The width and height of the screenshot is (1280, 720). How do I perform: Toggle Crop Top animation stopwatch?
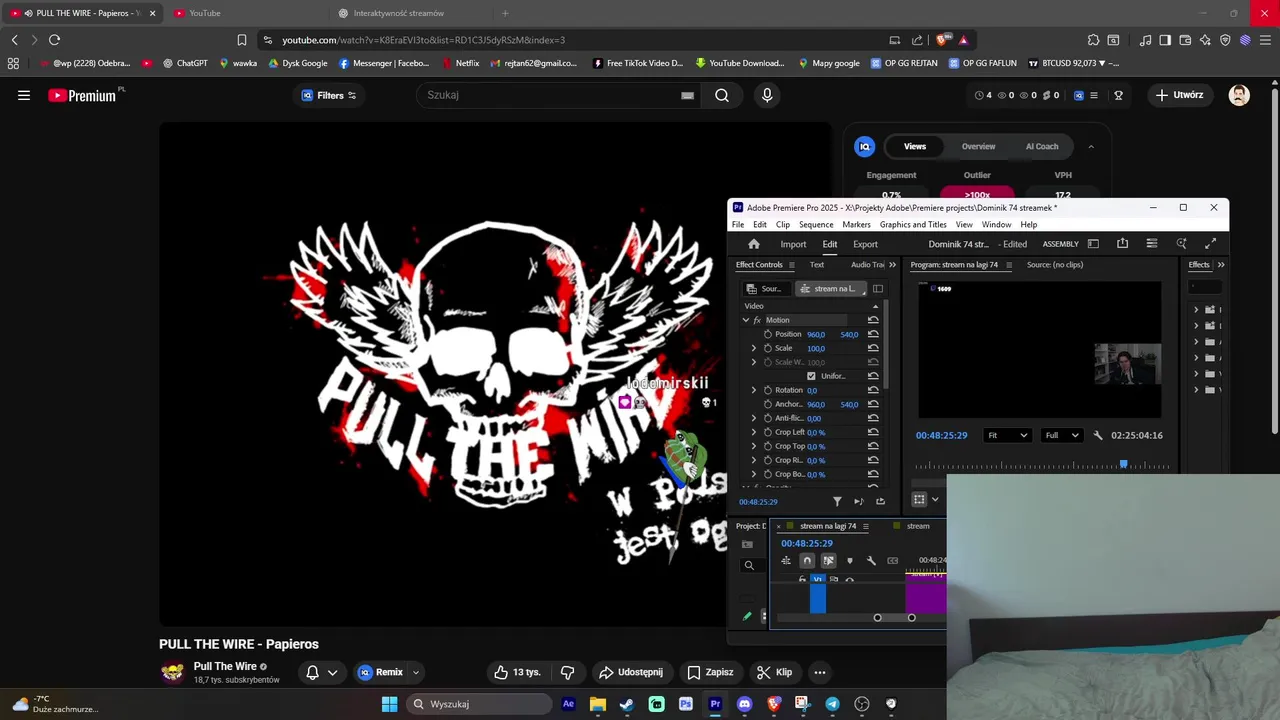coord(768,446)
